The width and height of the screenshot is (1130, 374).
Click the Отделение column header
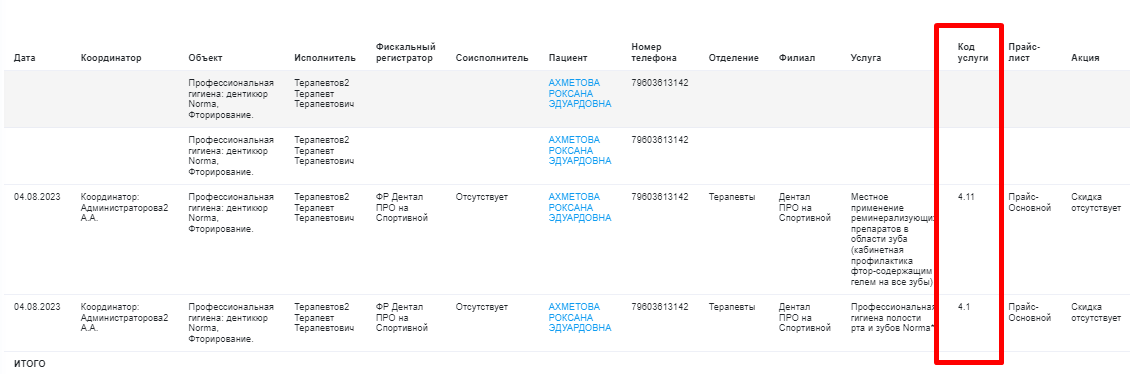pos(733,58)
